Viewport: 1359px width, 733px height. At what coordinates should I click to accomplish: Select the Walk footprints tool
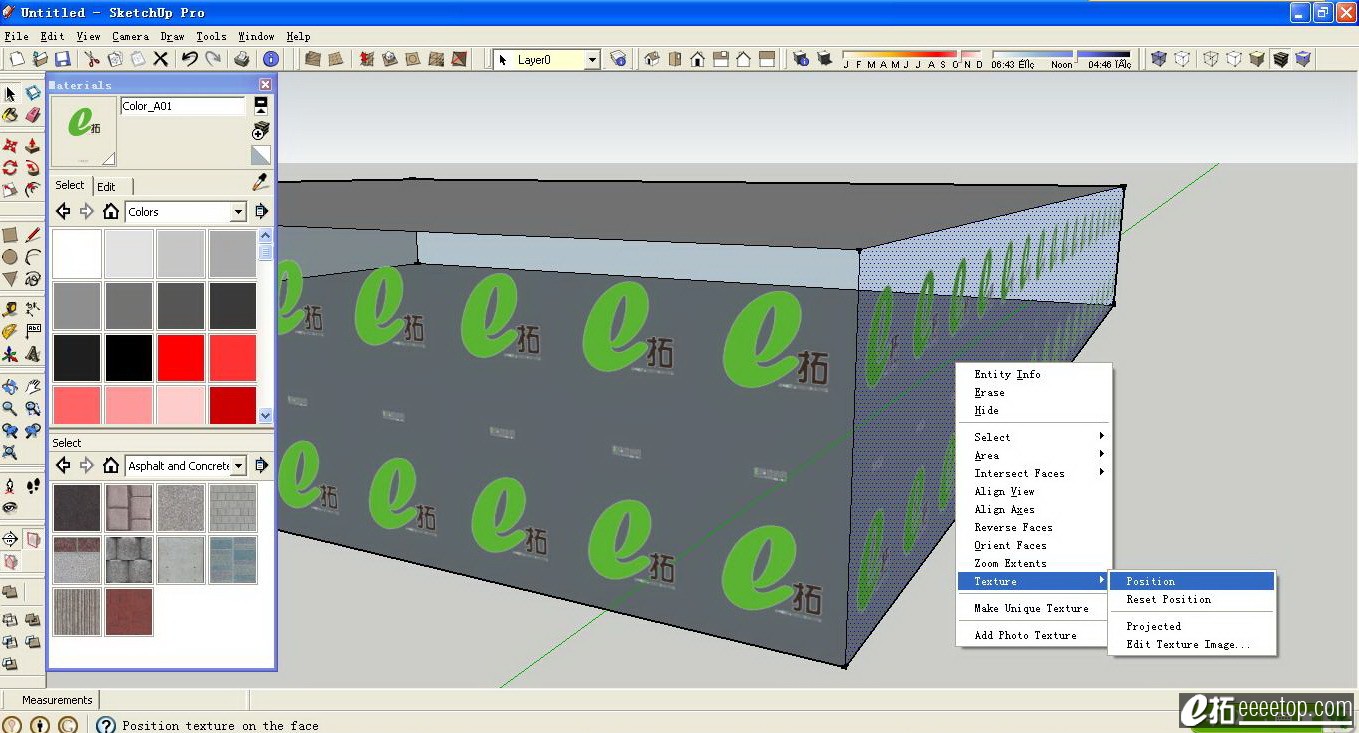pos(32,486)
